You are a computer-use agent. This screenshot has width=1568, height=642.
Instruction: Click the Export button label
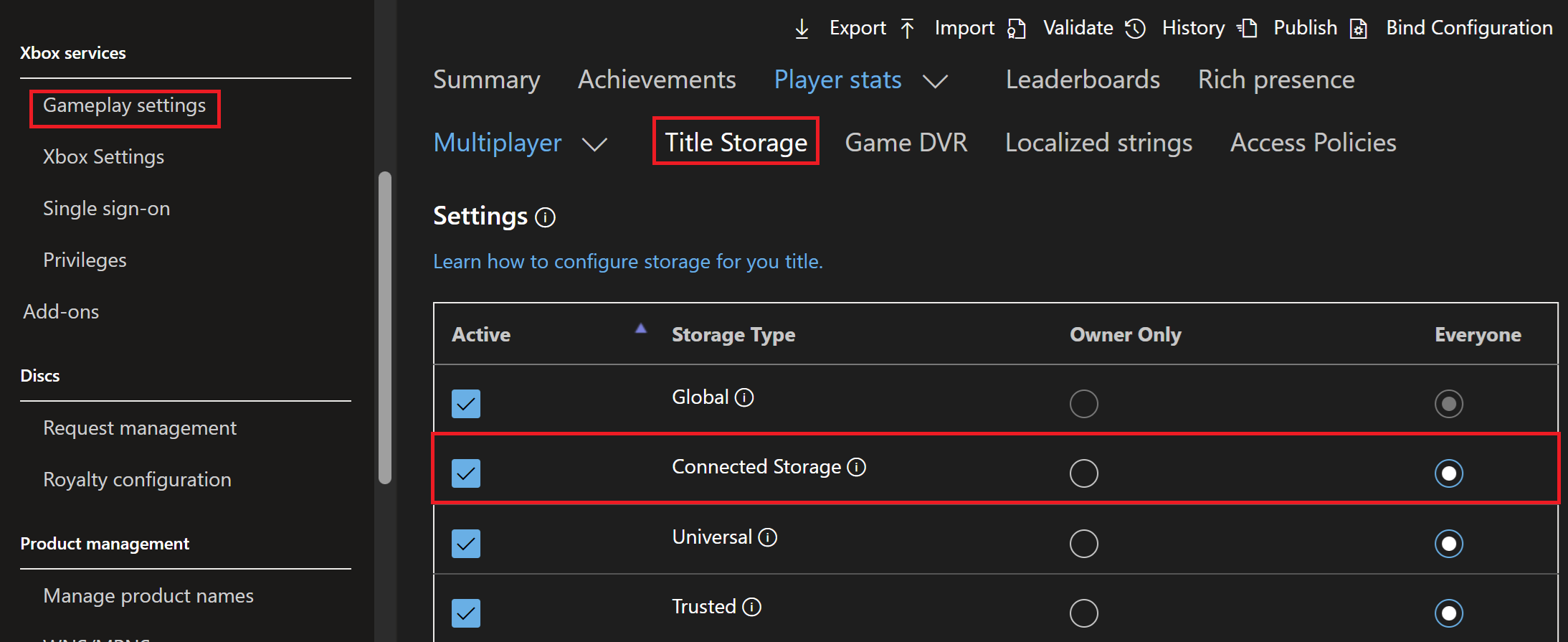tap(857, 28)
